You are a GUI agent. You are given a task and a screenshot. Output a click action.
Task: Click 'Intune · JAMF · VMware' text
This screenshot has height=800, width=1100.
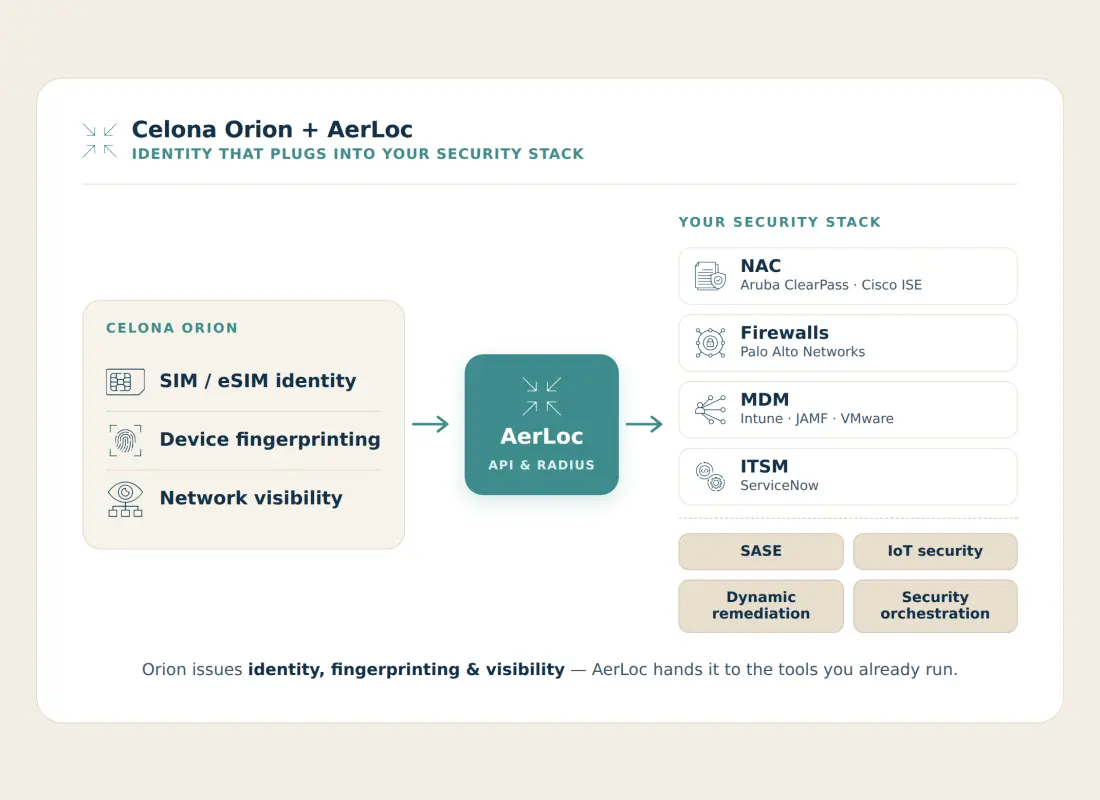pos(817,418)
